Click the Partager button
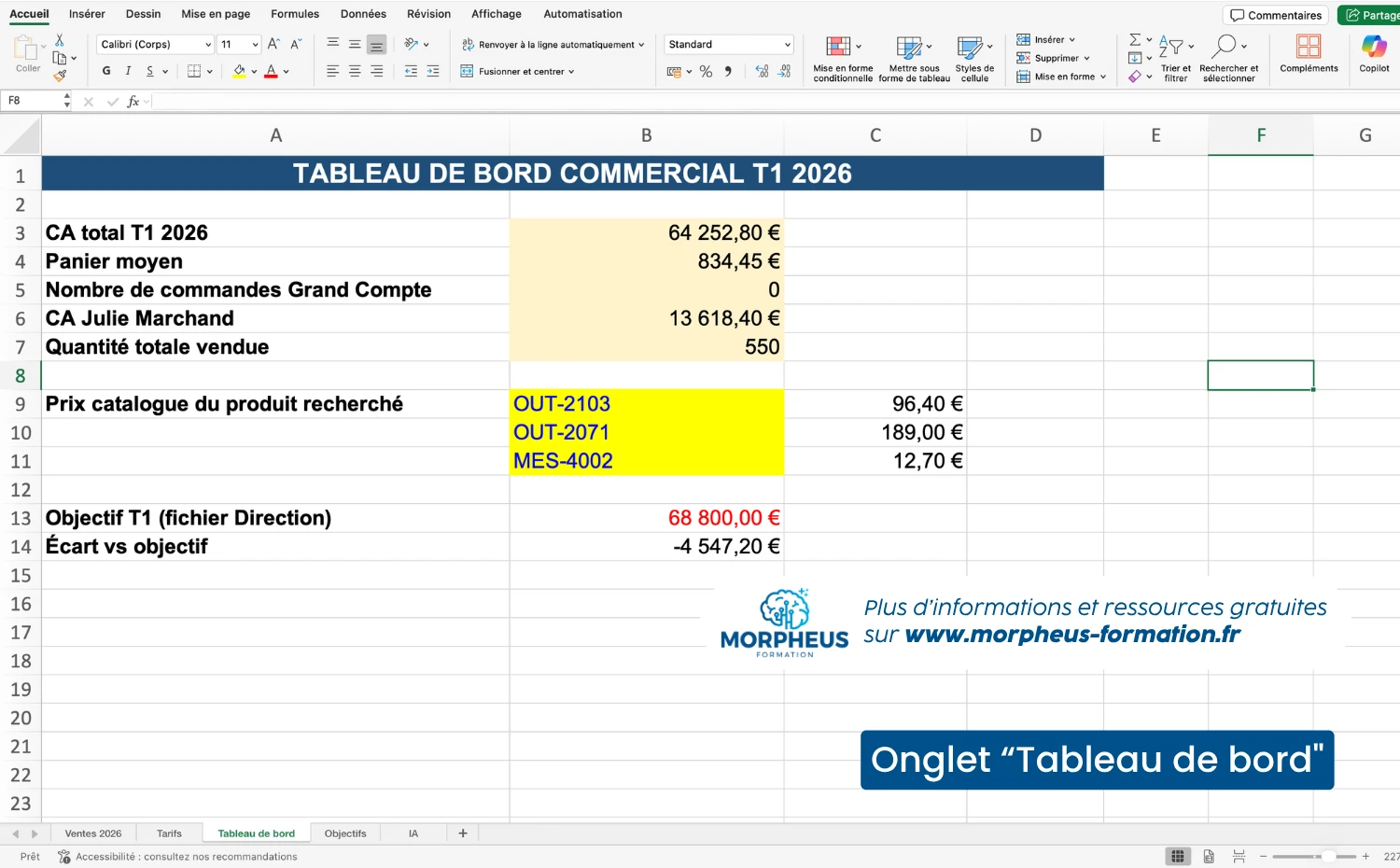 pos(1369,15)
